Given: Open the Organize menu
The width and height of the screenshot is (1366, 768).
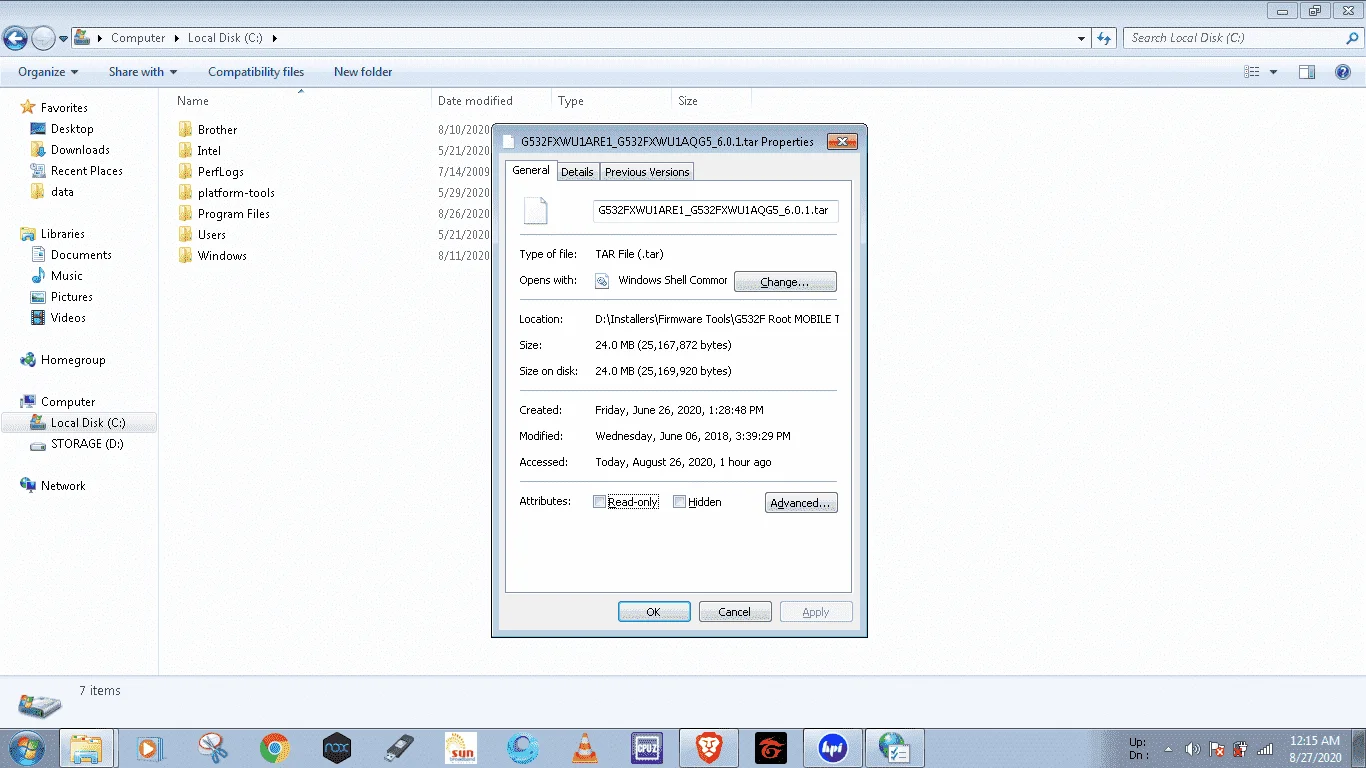Looking at the screenshot, I should point(48,72).
